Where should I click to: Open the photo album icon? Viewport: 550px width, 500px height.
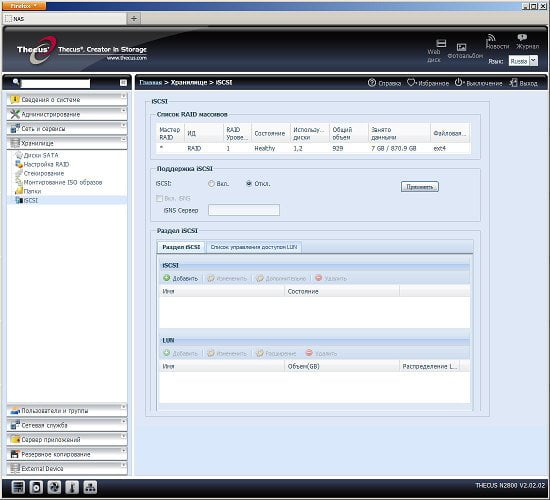click(x=461, y=47)
